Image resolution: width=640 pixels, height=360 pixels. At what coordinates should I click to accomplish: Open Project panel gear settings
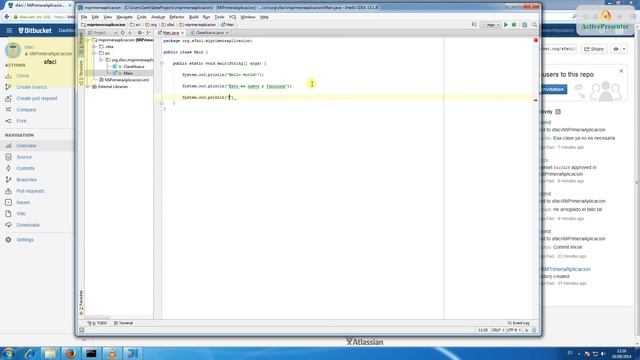(x=140, y=33)
